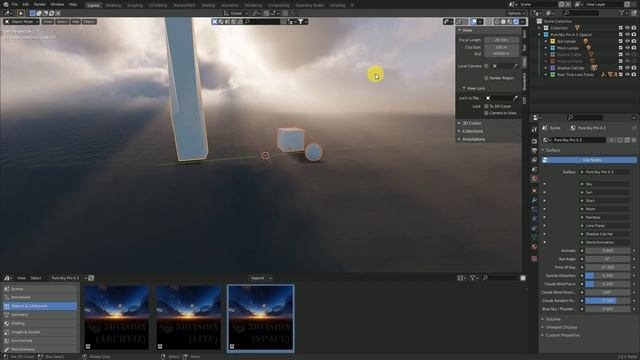Open the Window menu
This screenshot has width=640, height=360.
57,4
